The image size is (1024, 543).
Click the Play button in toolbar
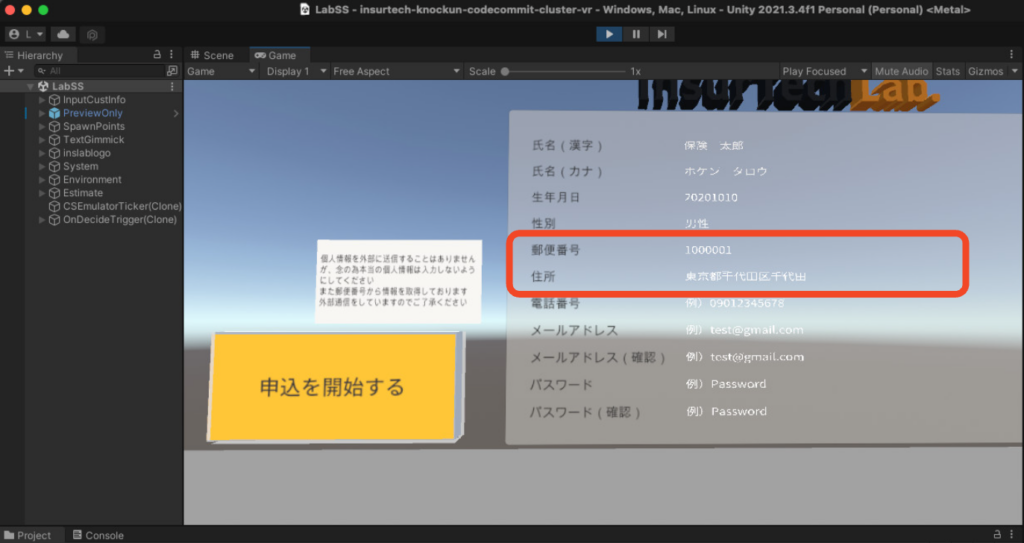coord(609,34)
